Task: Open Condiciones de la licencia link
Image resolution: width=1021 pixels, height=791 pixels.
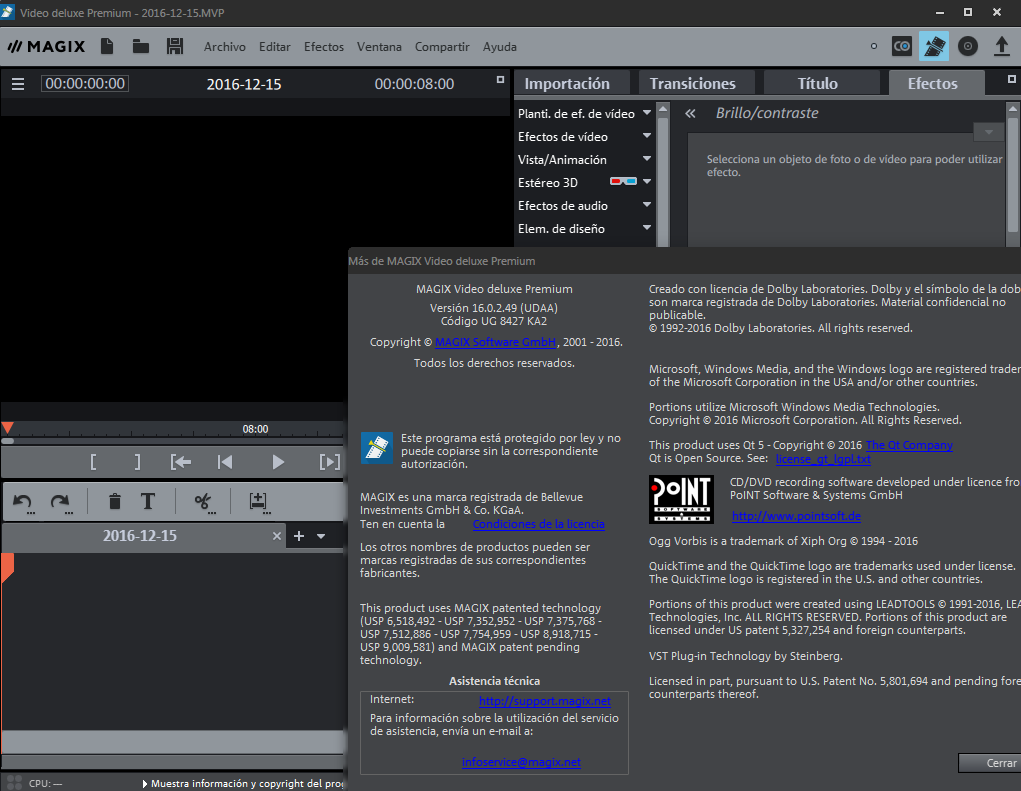Action: (538, 524)
